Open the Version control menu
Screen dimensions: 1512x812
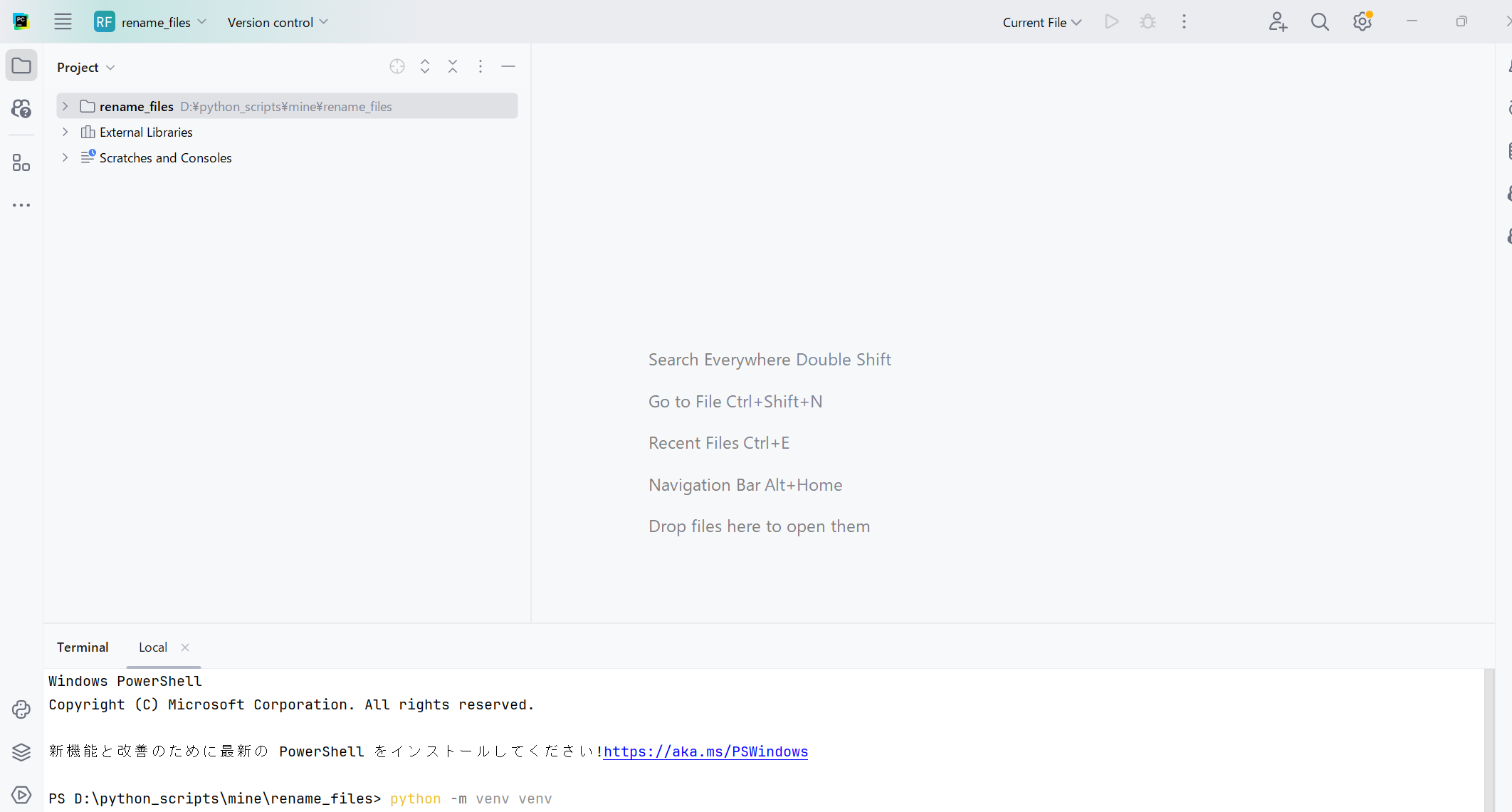tap(278, 22)
